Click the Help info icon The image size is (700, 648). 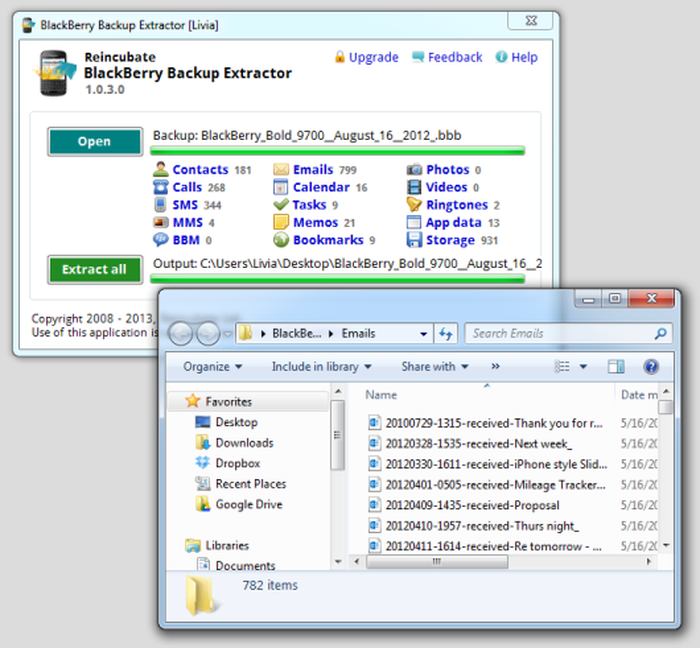point(501,57)
